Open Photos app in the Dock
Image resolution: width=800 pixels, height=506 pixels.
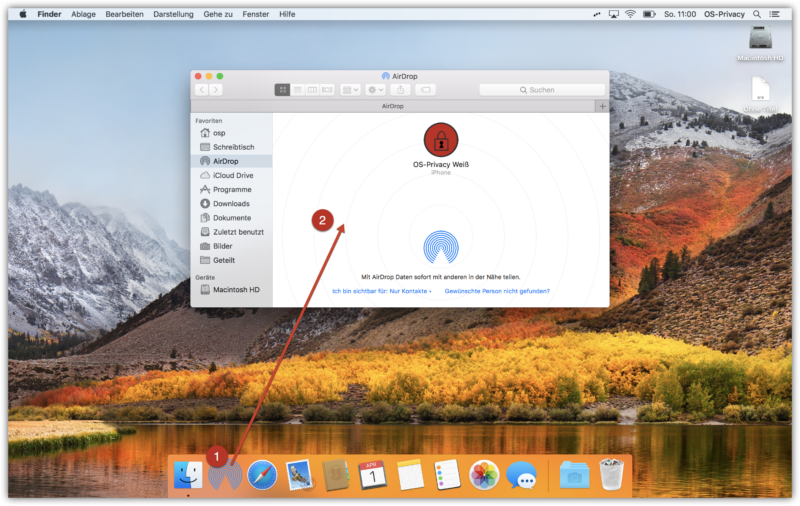click(484, 475)
